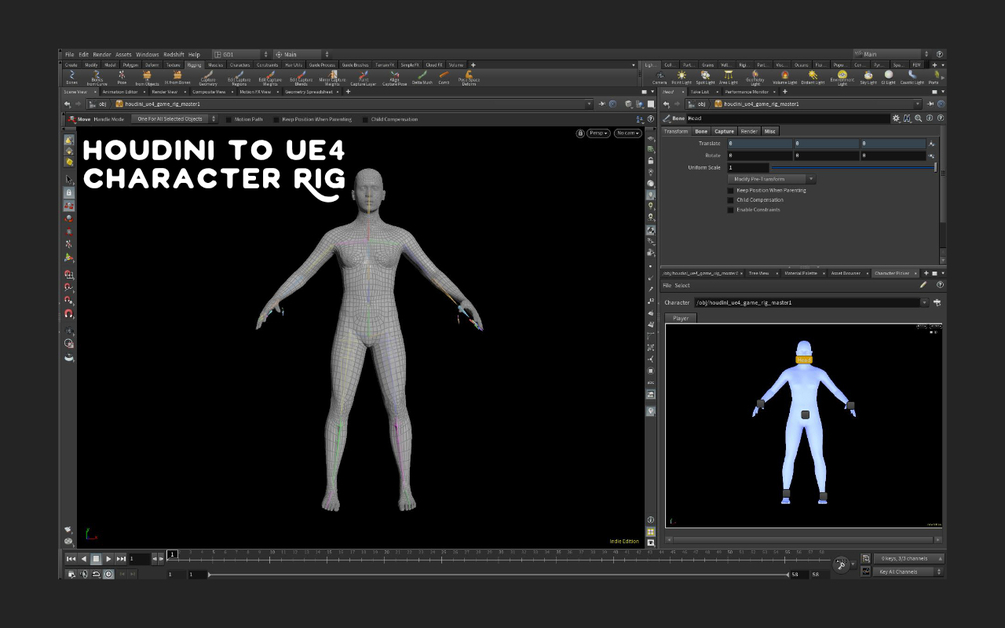Add a Sky Light from shelf
The image size is (1005, 628).
868,78
